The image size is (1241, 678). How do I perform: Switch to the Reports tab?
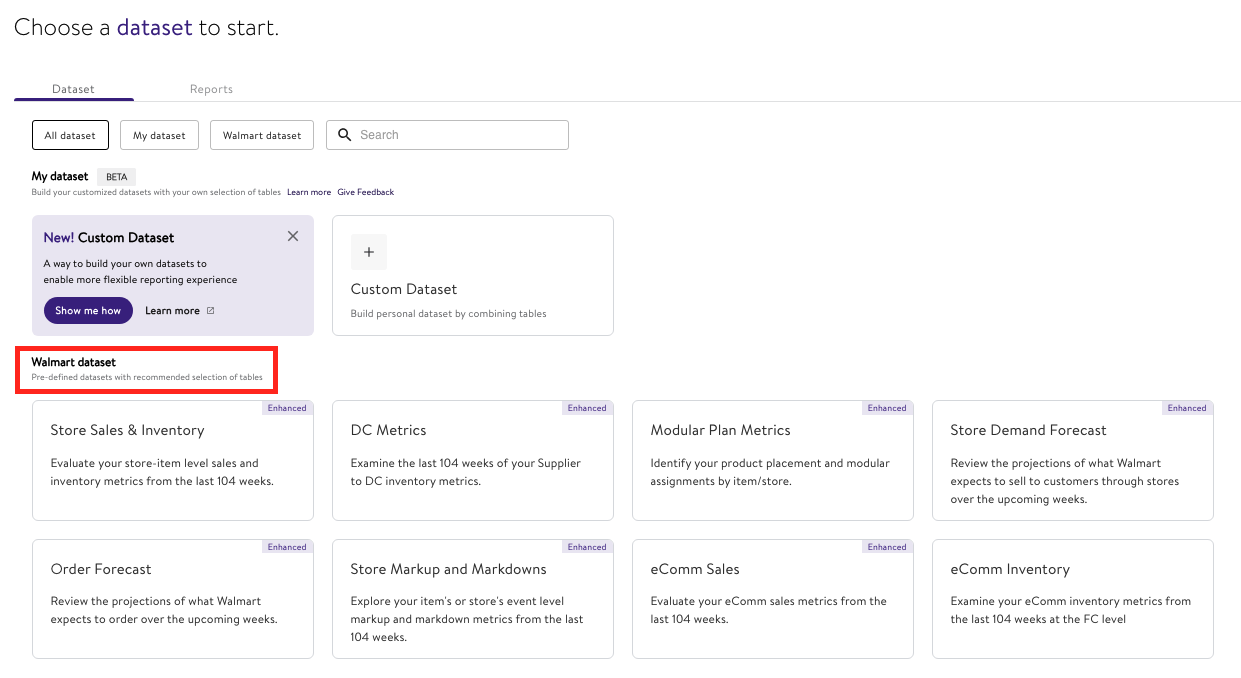pyautogui.click(x=211, y=89)
